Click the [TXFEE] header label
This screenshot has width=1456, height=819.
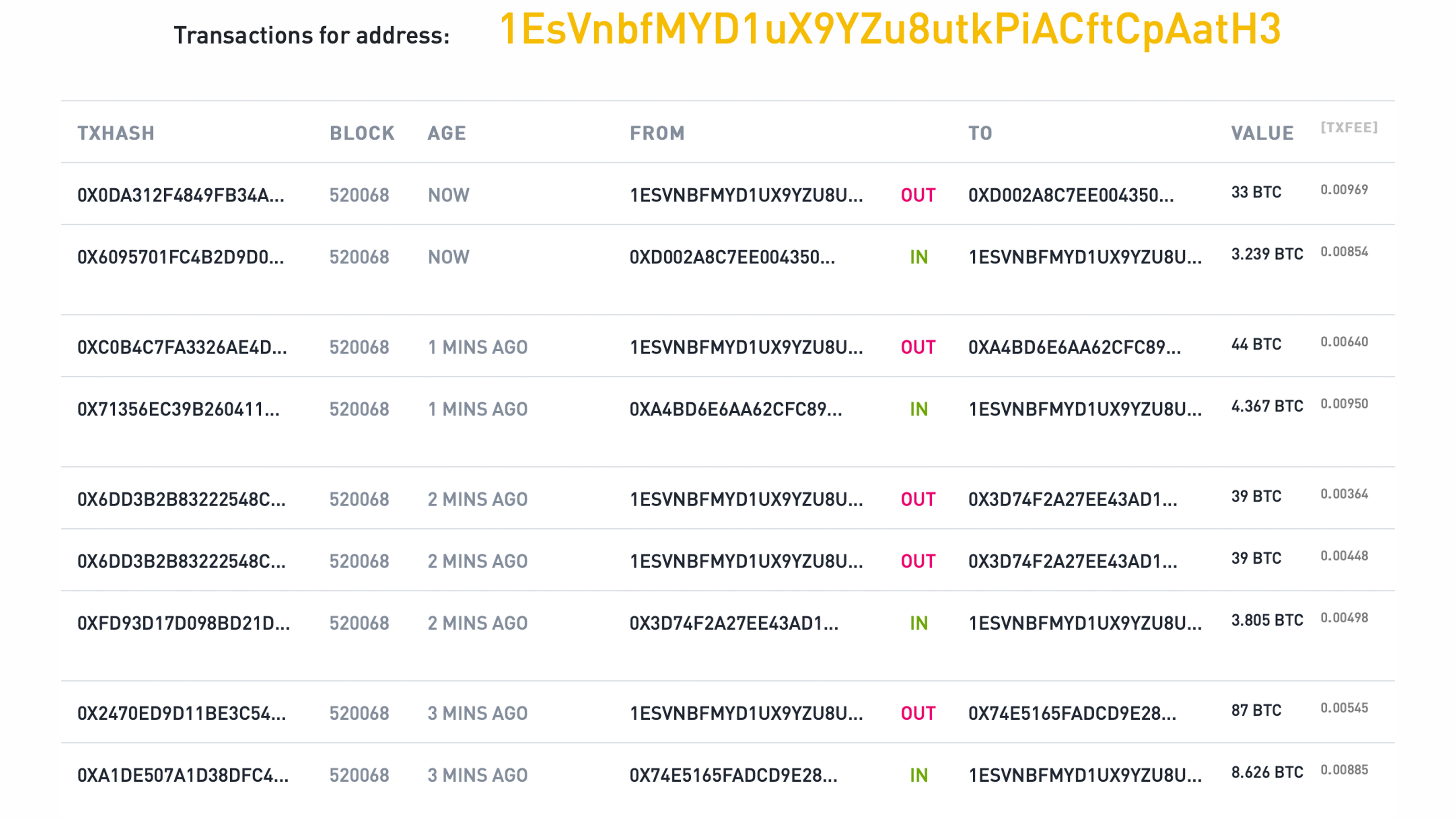pyautogui.click(x=1349, y=128)
